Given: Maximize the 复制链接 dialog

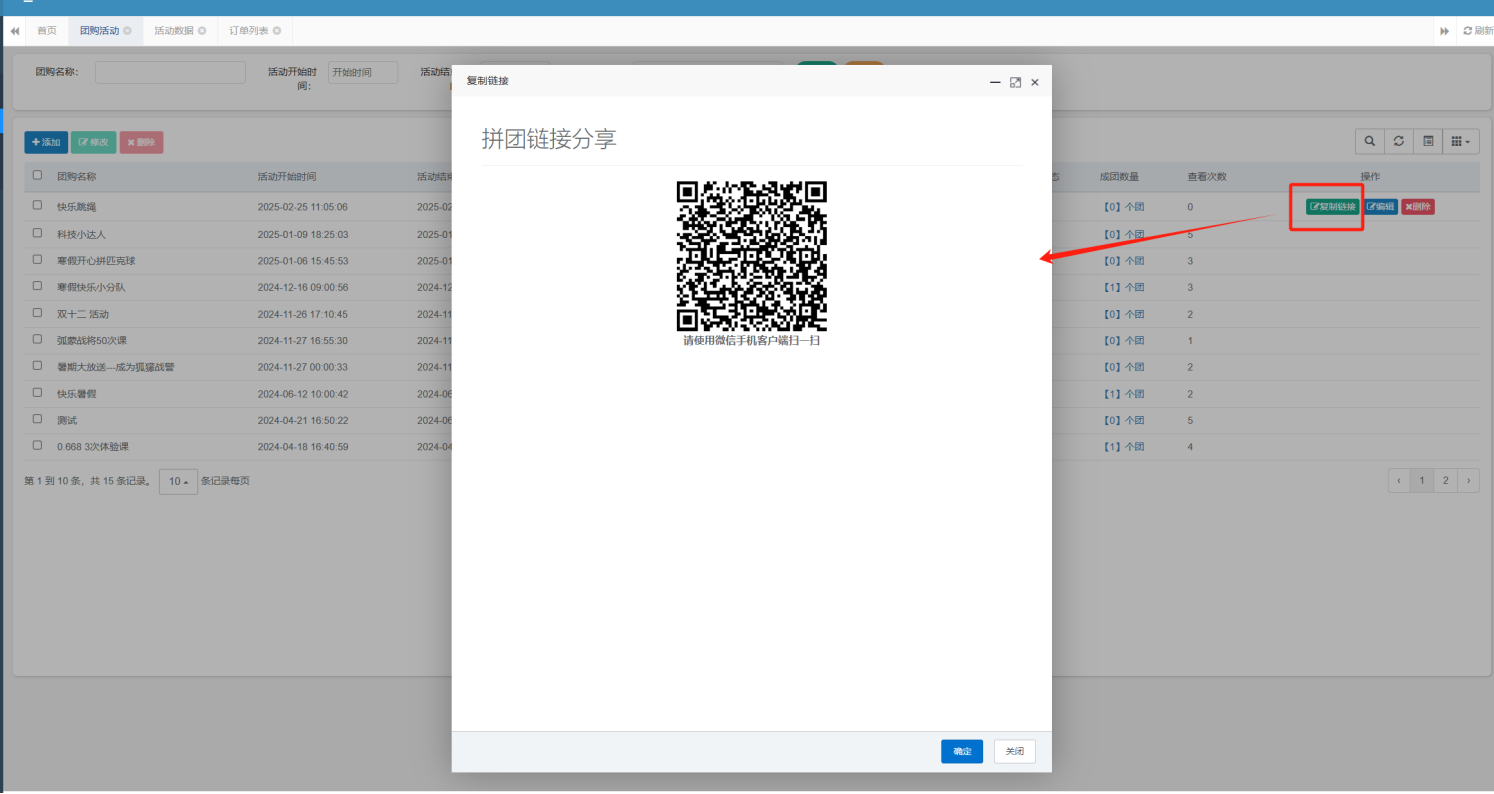Looking at the screenshot, I should click(1015, 82).
